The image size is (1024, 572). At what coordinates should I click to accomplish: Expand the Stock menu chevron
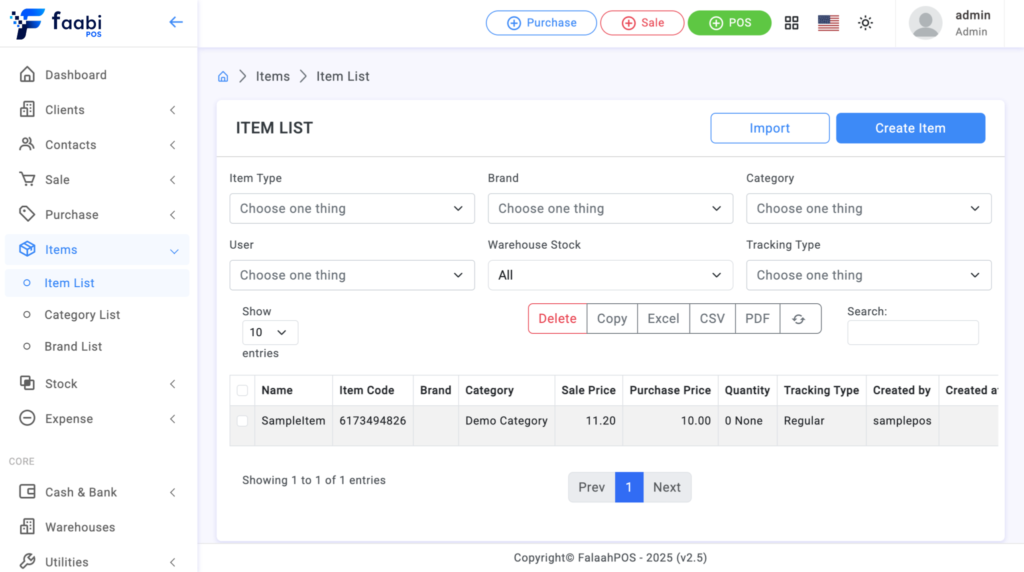173,384
